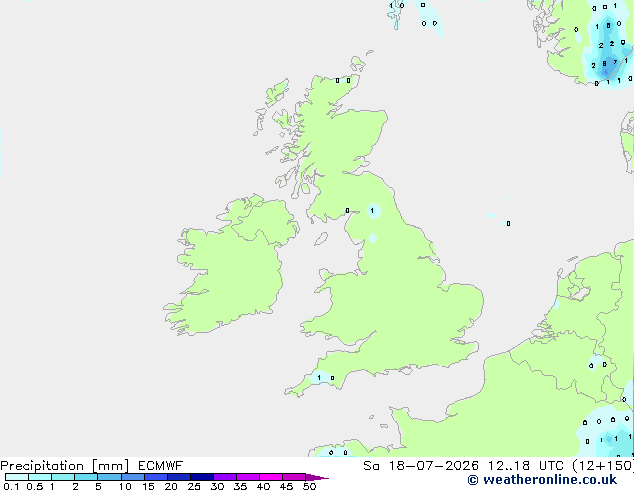
Task: Click the 35–40 mm legend color swatch
Action: 248,477
